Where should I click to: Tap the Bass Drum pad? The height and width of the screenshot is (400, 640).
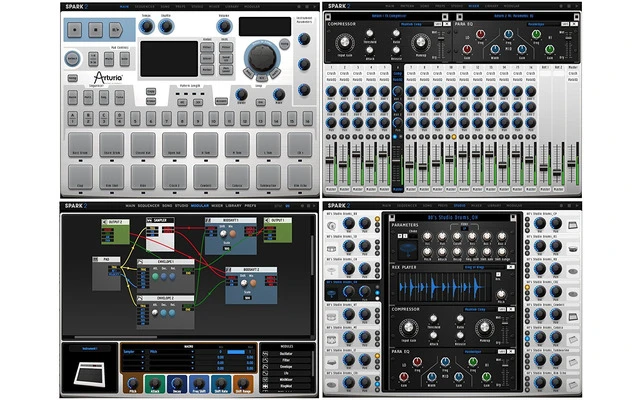pyautogui.click(x=80, y=144)
